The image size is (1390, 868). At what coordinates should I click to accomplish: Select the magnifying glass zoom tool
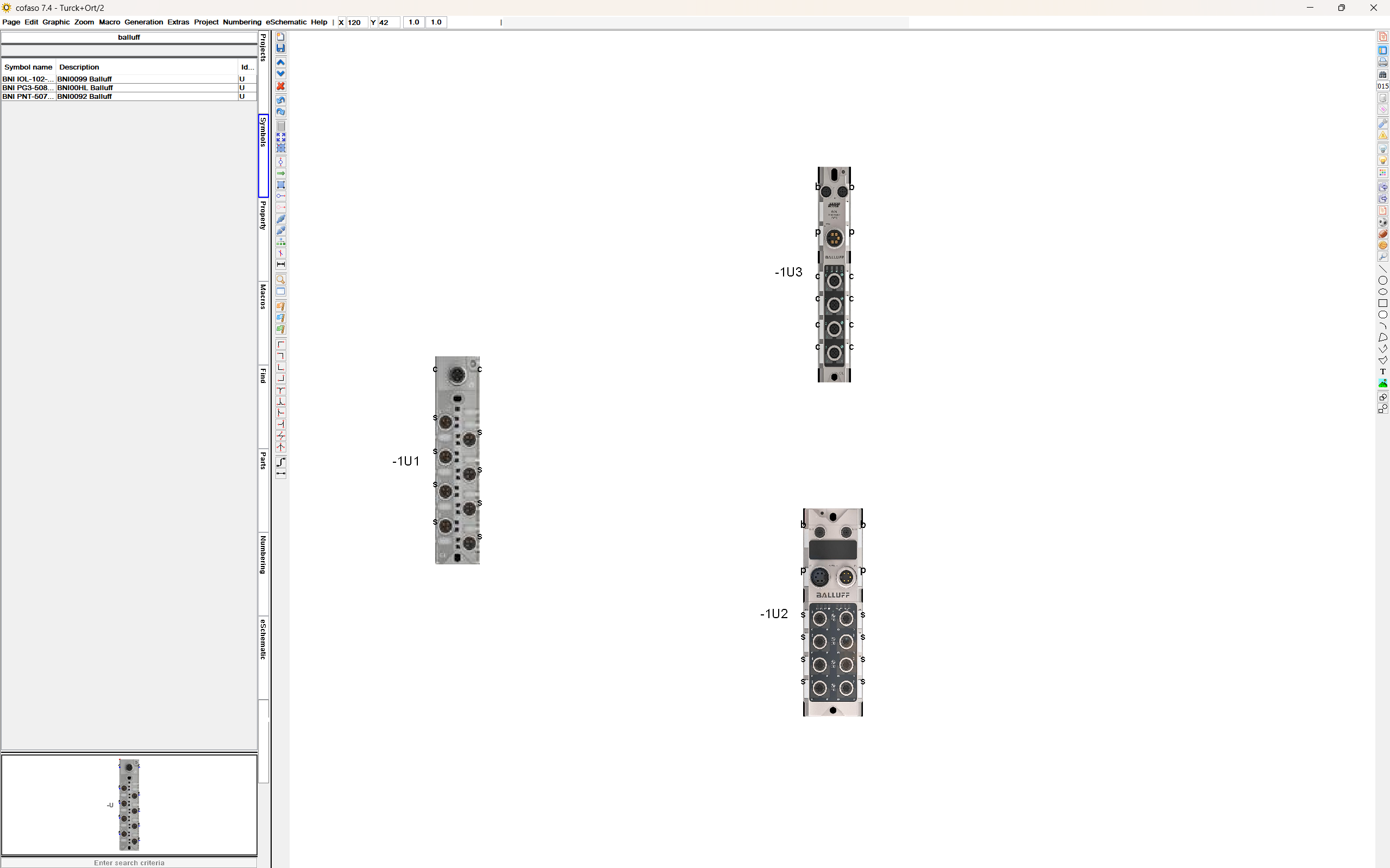281,280
